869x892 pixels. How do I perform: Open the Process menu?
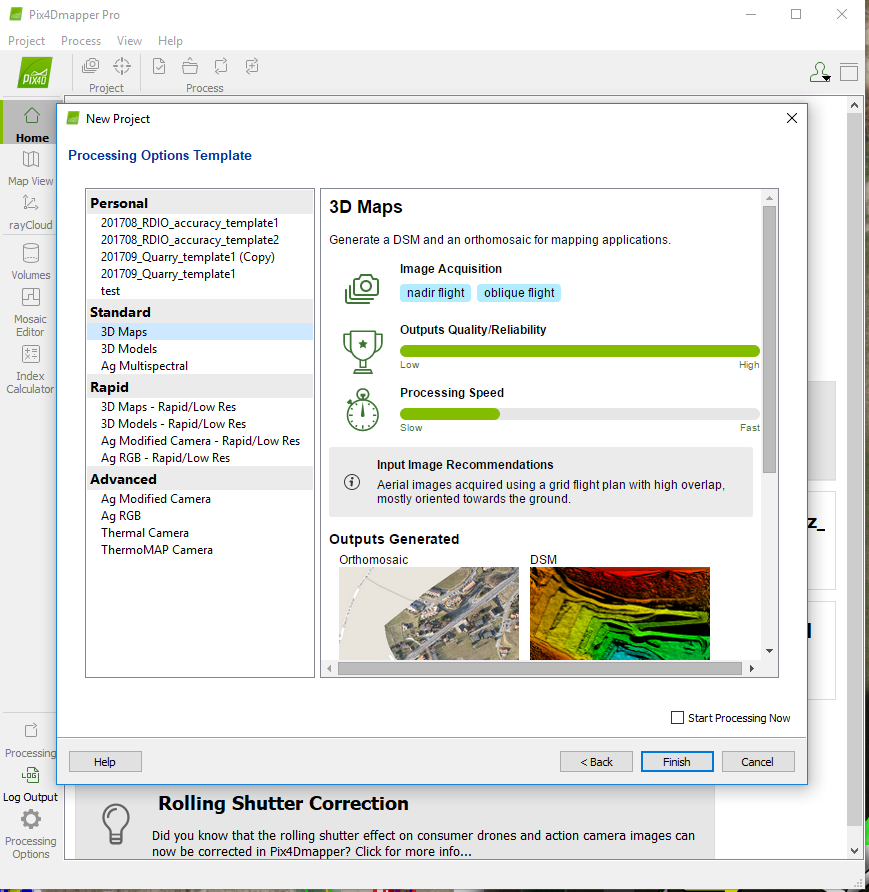coord(80,41)
